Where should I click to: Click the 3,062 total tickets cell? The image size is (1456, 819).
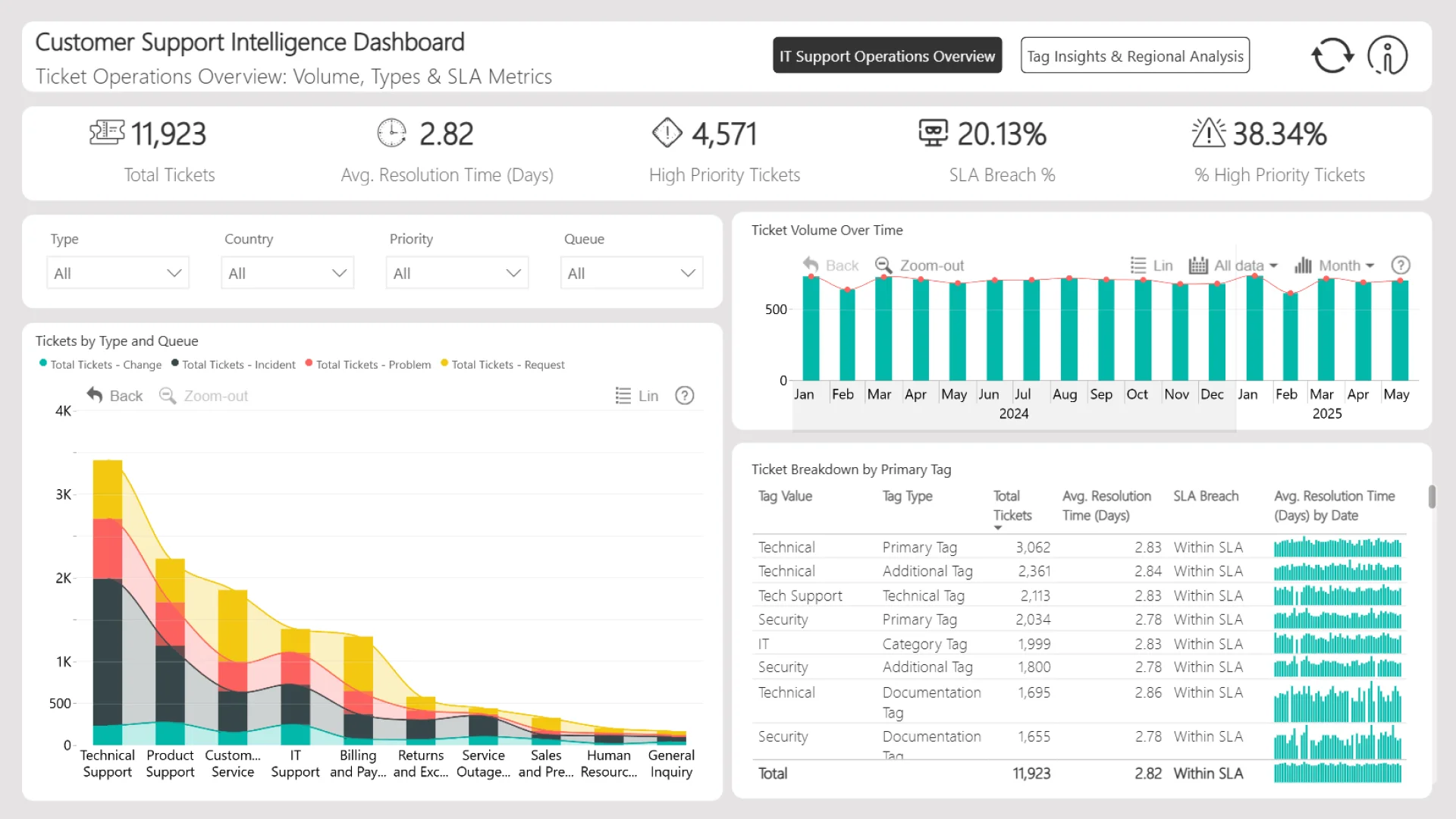pos(1033,548)
